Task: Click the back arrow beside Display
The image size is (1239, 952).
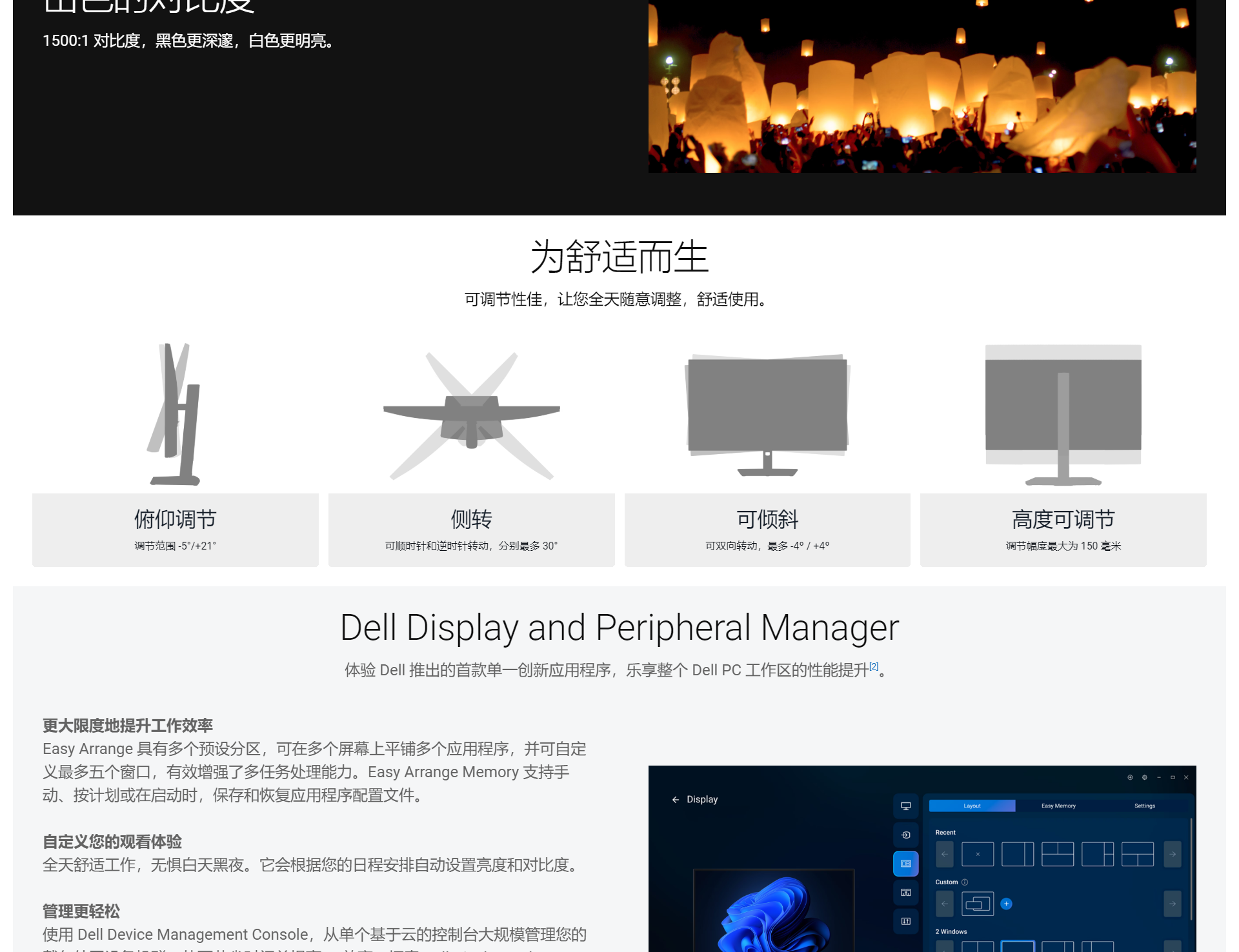Action: click(676, 800)
